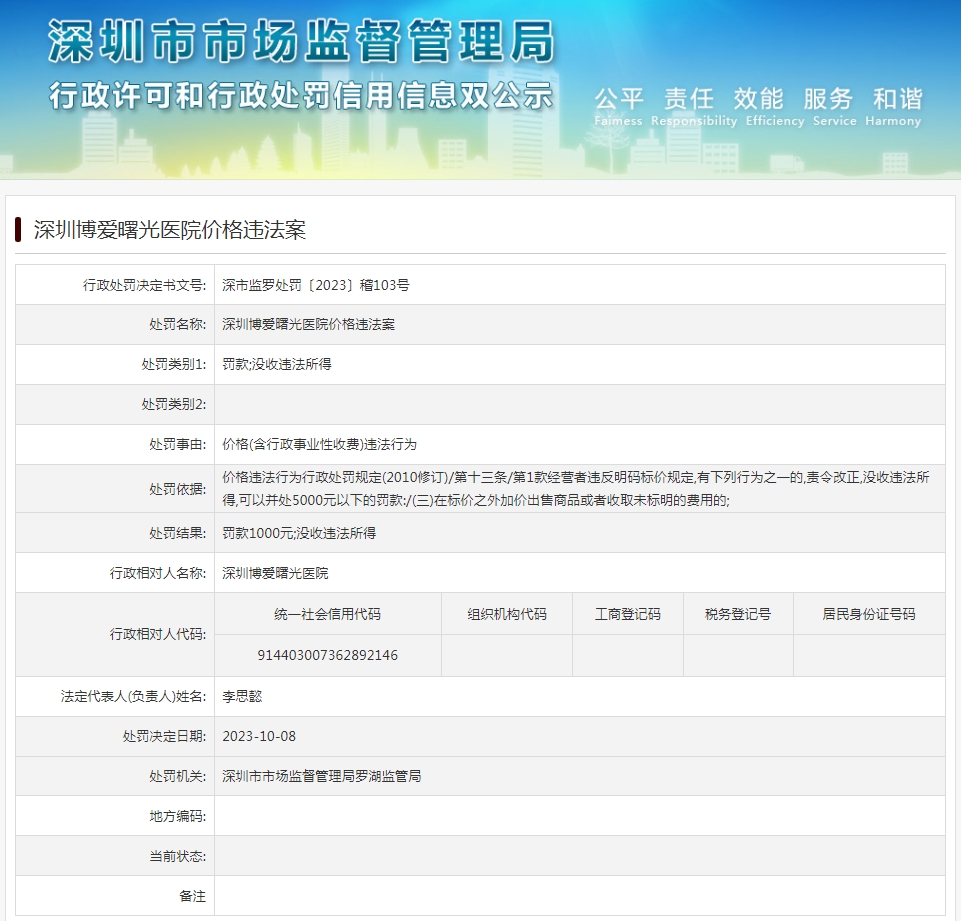Select the text 价格(含行政事业性收费)违法行为
961x921 pixels.
coord(319,444)
